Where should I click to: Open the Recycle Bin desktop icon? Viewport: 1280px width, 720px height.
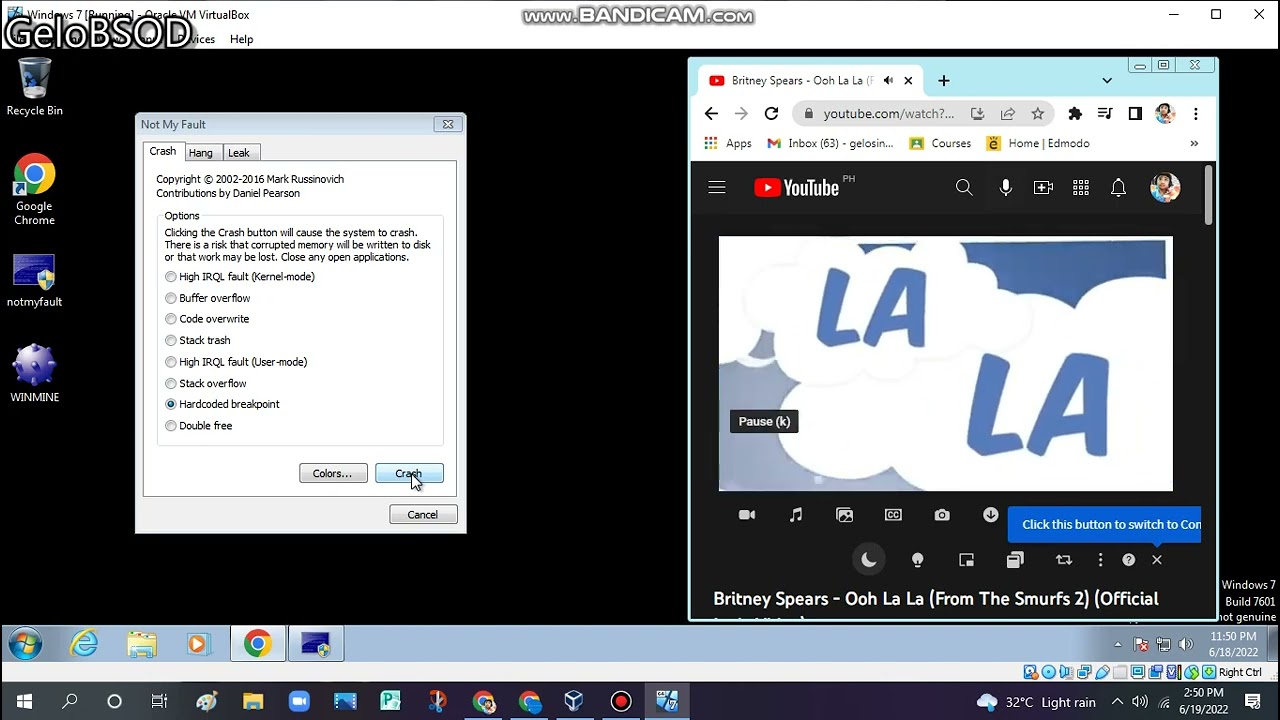[34, 87]
